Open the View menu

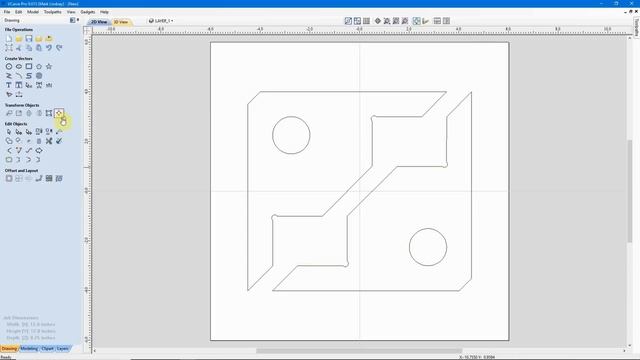point(71,12)
